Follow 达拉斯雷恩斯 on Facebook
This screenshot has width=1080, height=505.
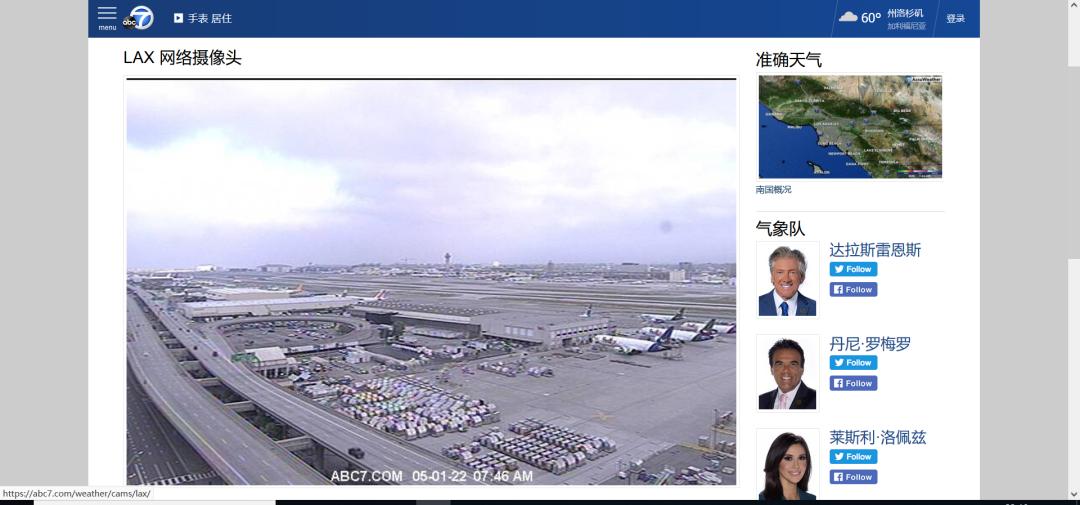(853, 290)
